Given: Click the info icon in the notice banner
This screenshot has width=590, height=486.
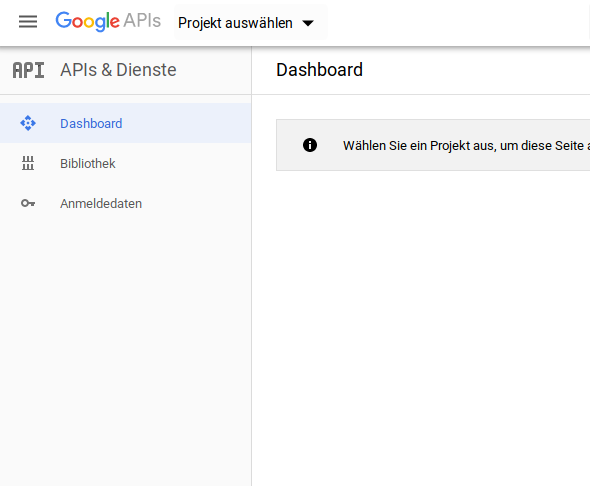Looking at the screenshot, I should click(310, 145).
